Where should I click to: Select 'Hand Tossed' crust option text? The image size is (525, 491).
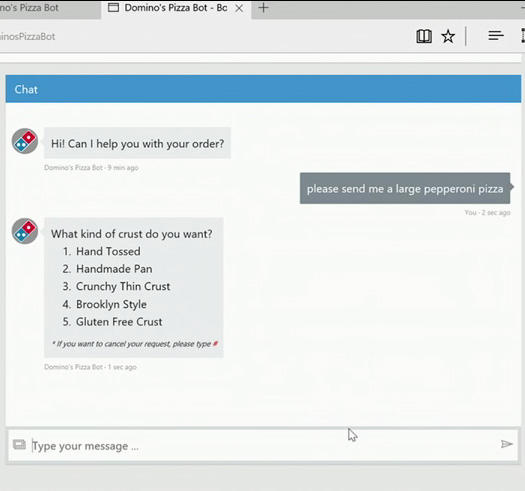coord(108,252)
